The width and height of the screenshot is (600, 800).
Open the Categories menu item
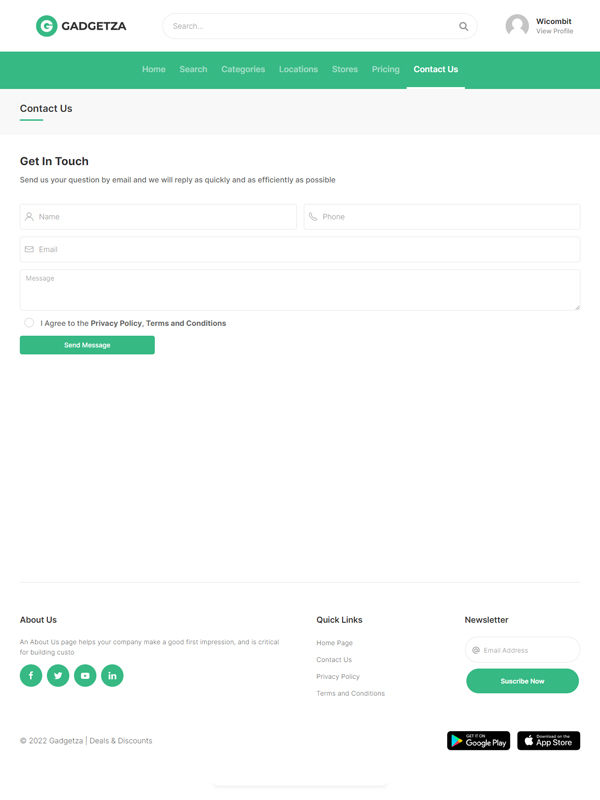(x=243, y=69)
